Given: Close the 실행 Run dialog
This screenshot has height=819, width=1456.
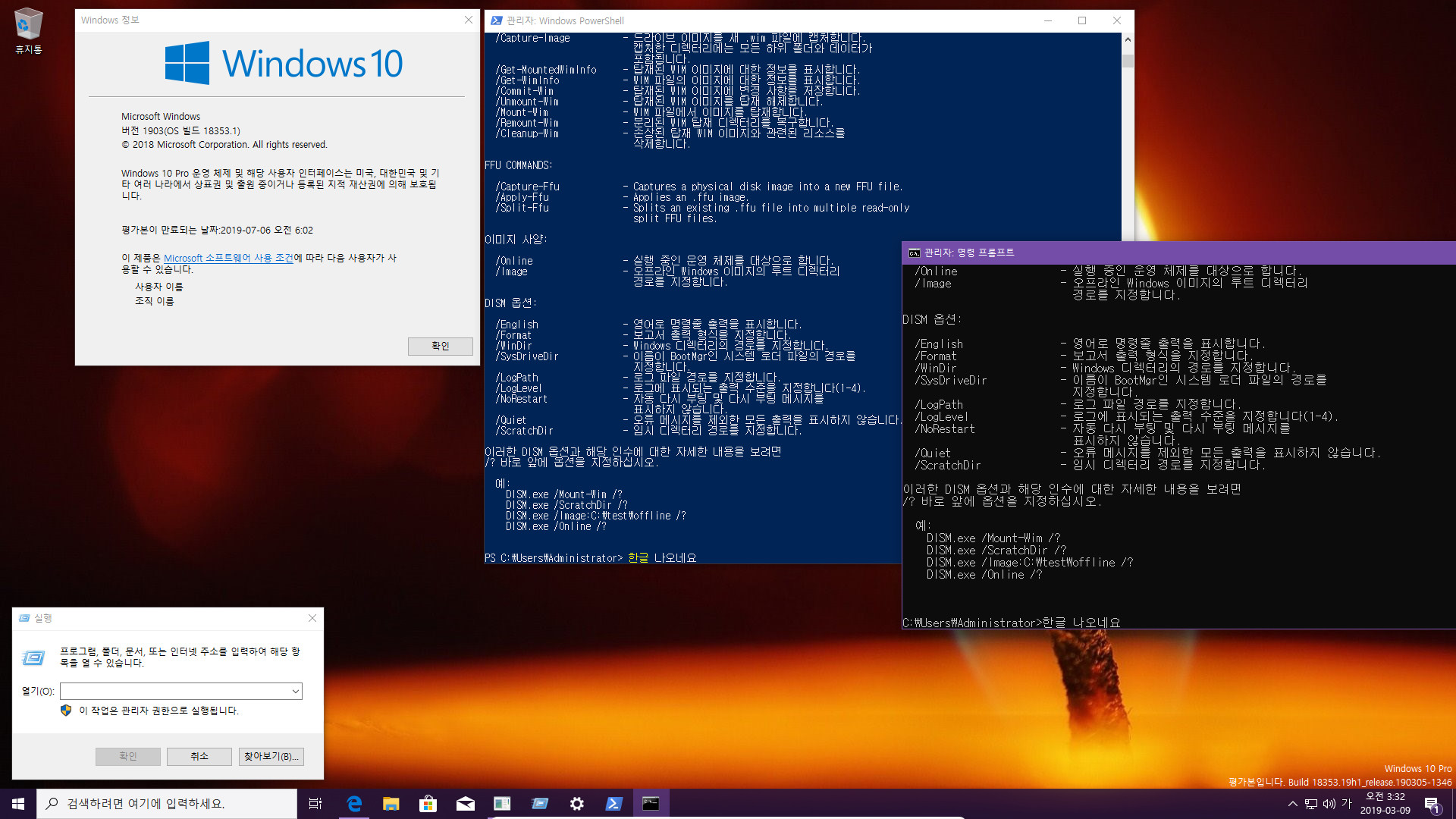Looking at the screenshot, I should point(312,618).
